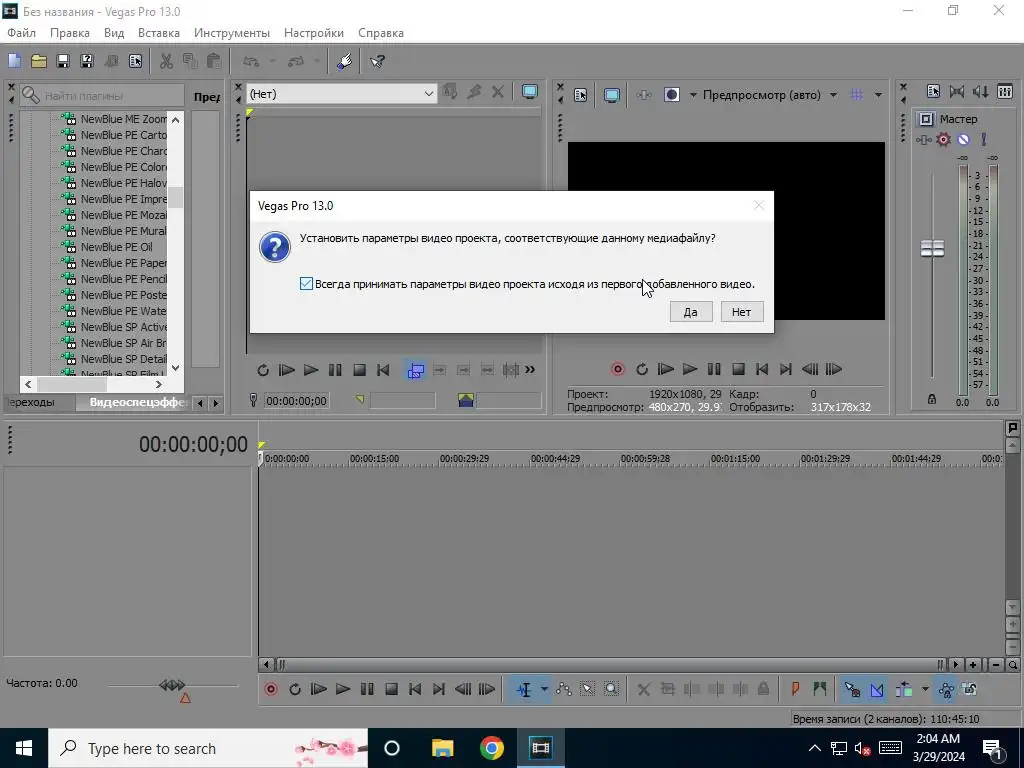1024x768 pixels.
Task: Toggle Enable Snapping icon
Action: [x=852, y=689]
